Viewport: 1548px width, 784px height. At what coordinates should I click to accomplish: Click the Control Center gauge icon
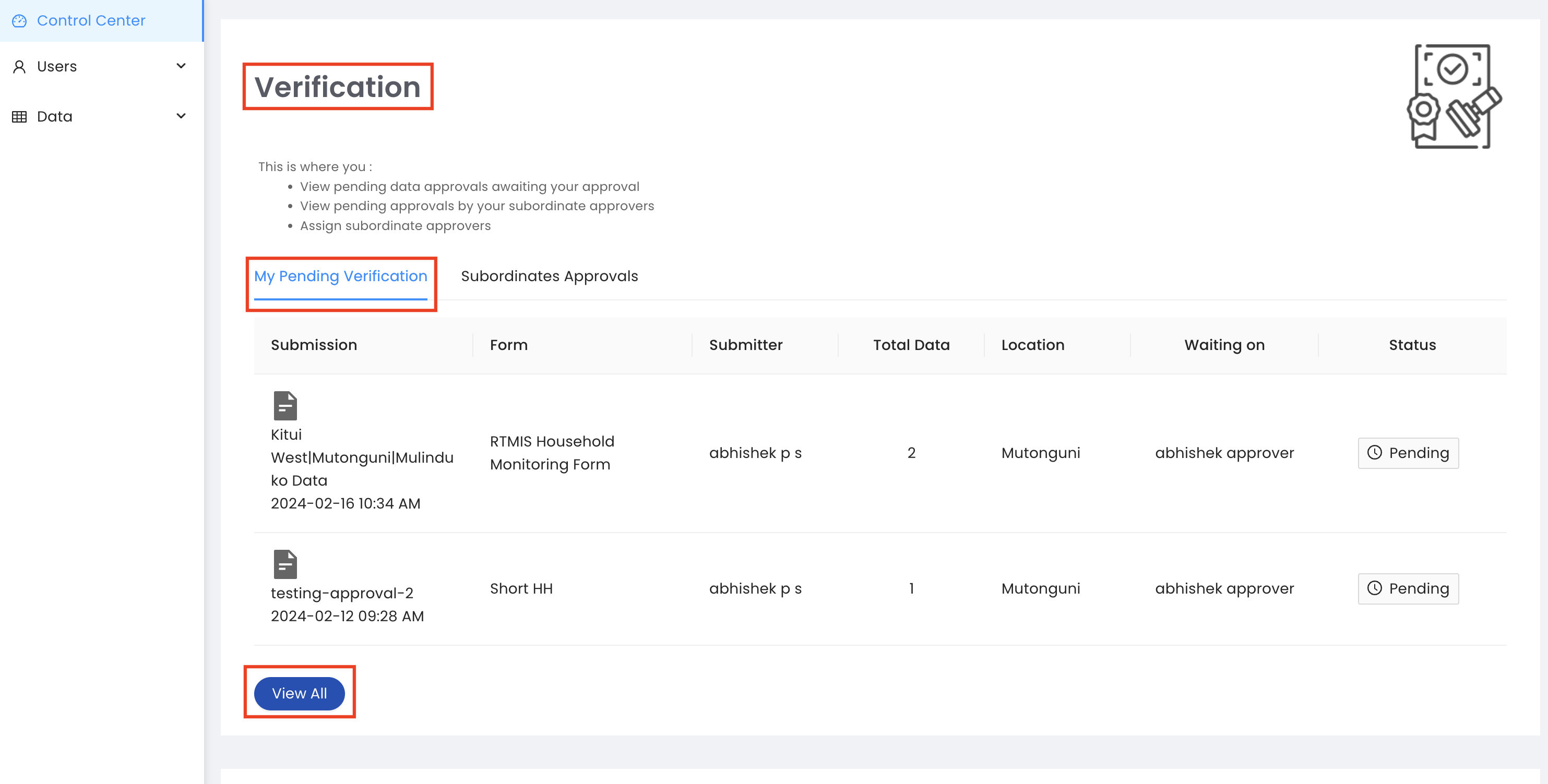pos(19,21)
